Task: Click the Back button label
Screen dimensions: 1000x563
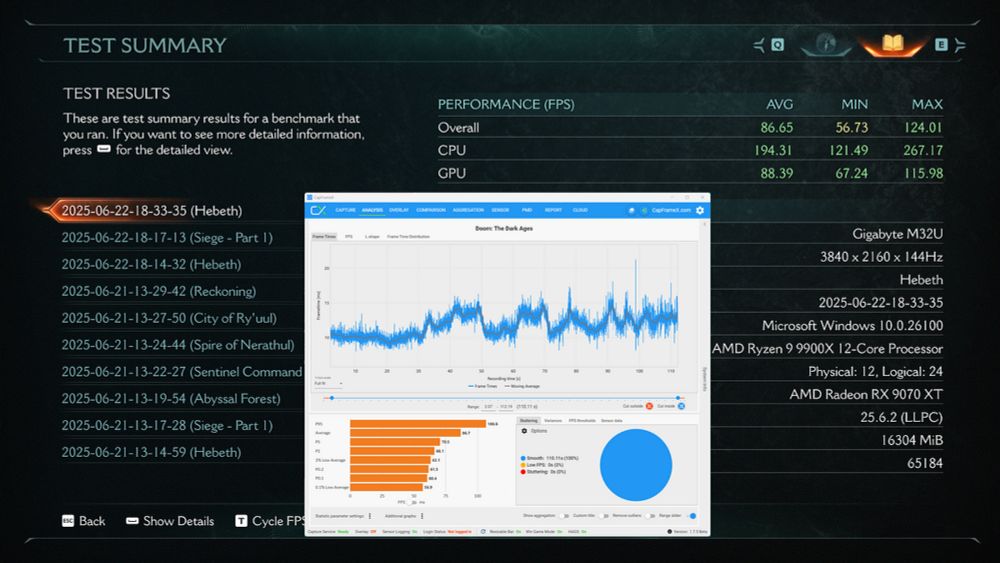Action: 92,521
